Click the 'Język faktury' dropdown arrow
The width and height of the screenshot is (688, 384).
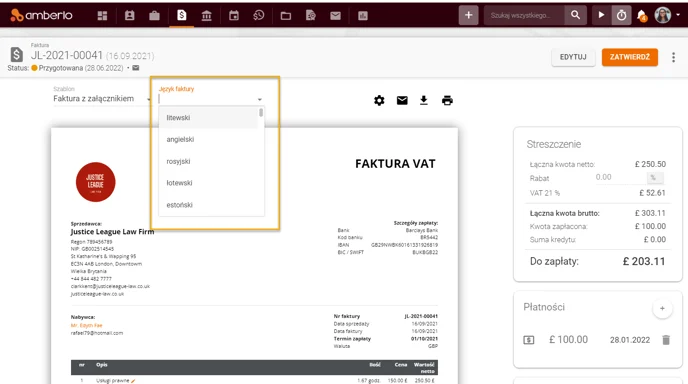point(260,100)
